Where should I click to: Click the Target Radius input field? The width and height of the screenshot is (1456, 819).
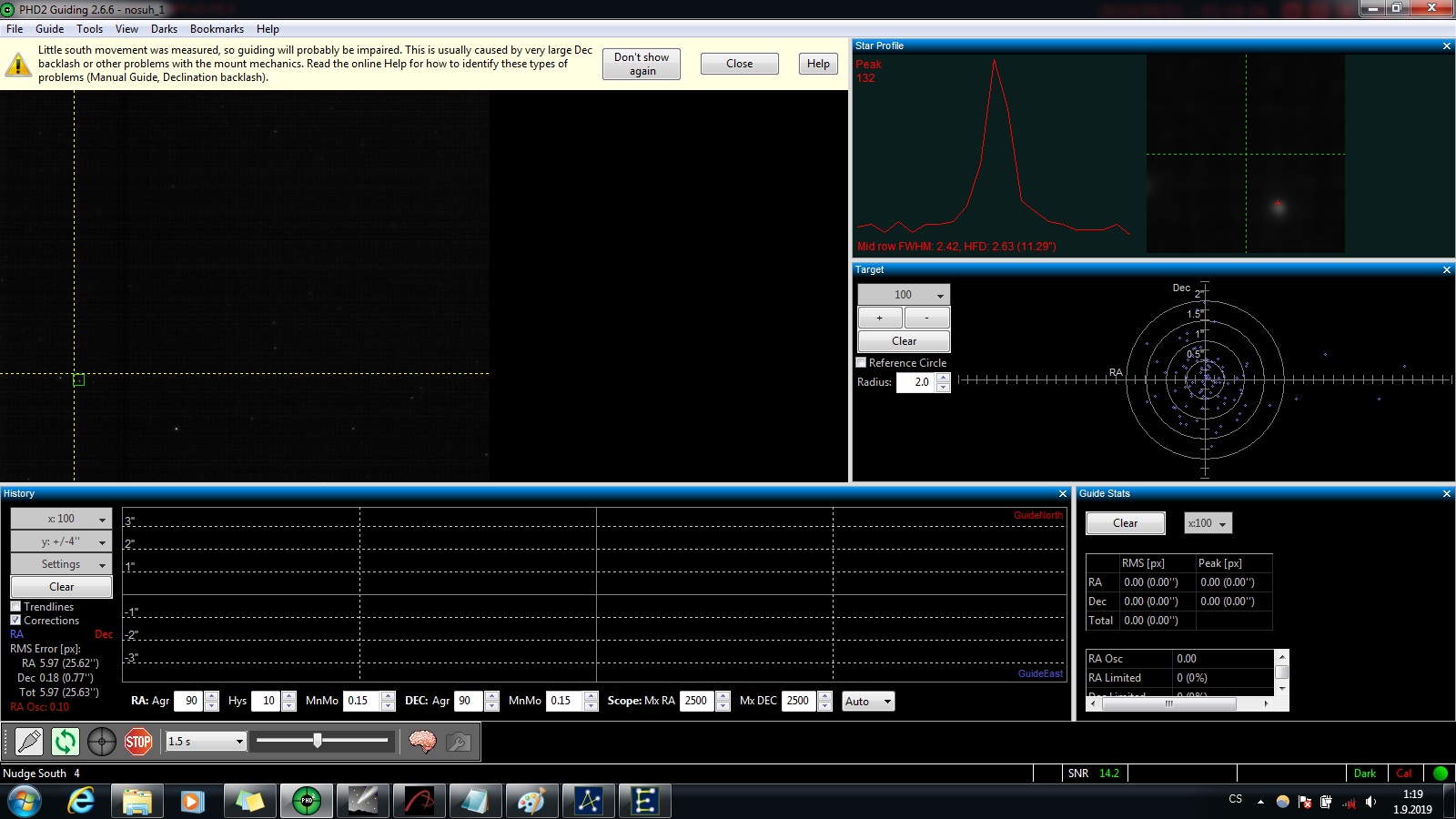click(916, 382)
